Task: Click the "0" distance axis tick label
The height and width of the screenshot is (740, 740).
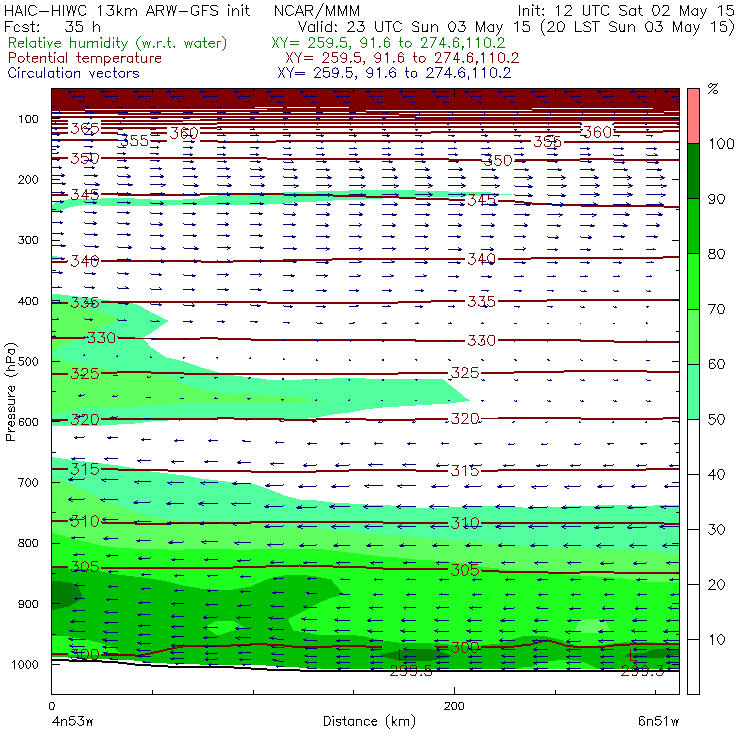Action: click(x=51, y=706)
